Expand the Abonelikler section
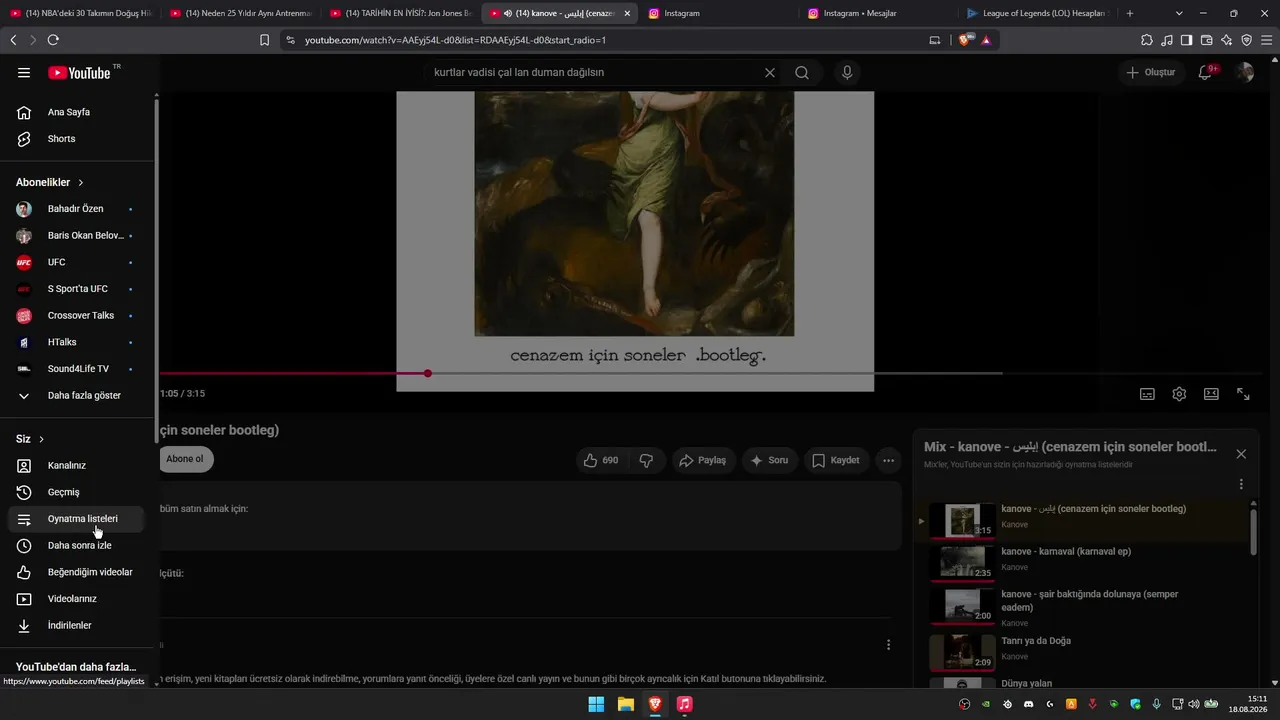 50,182
